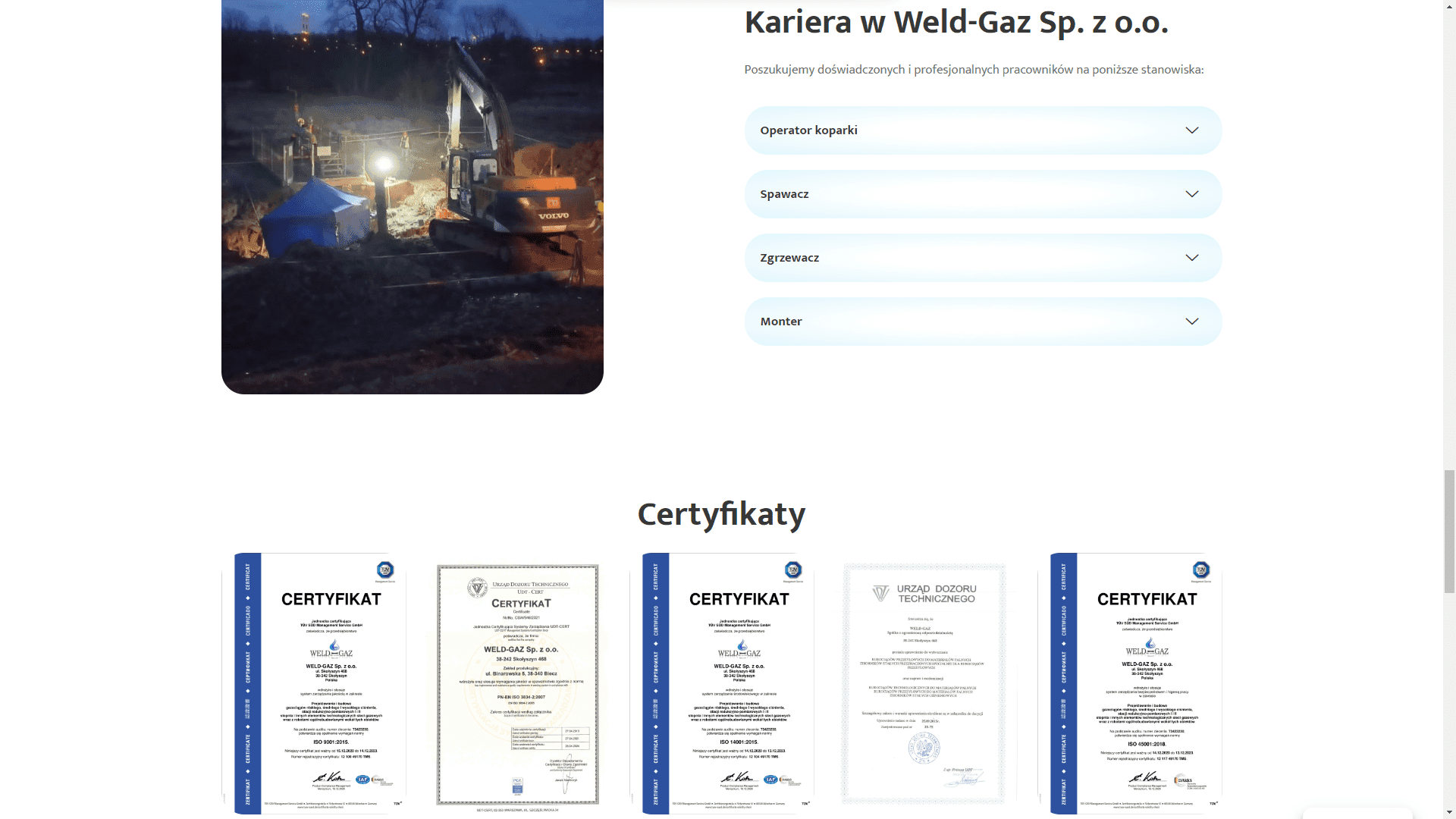Click the scrollbar down arrow
The width and height of the screenshot is (1456, 819).
(1449, 813)
